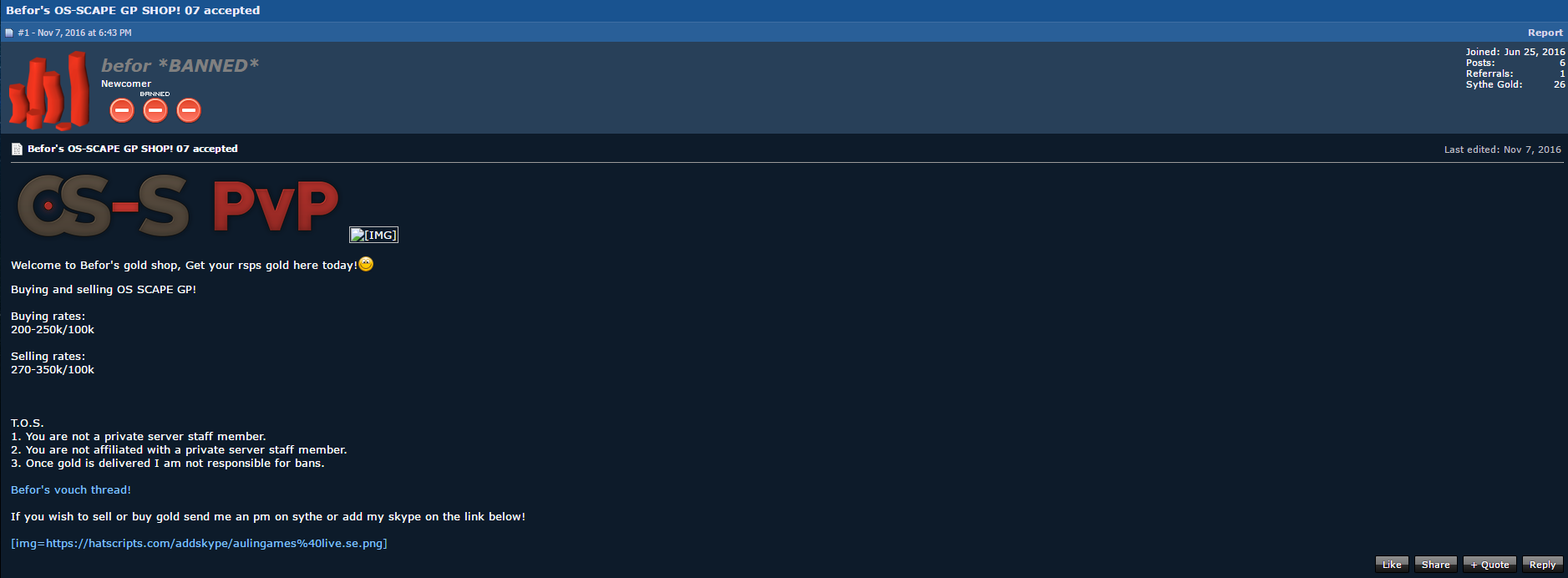Click the broken [IMG] placeholder image
The width and height of the screenshot is (1568, 578).
[x=373, y=235]
